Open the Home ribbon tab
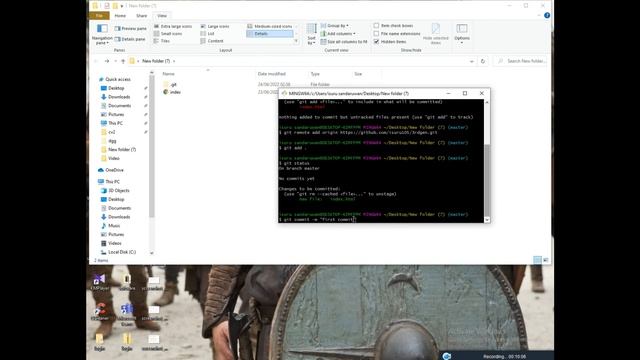The image size is (640, 360). point(120,16)
